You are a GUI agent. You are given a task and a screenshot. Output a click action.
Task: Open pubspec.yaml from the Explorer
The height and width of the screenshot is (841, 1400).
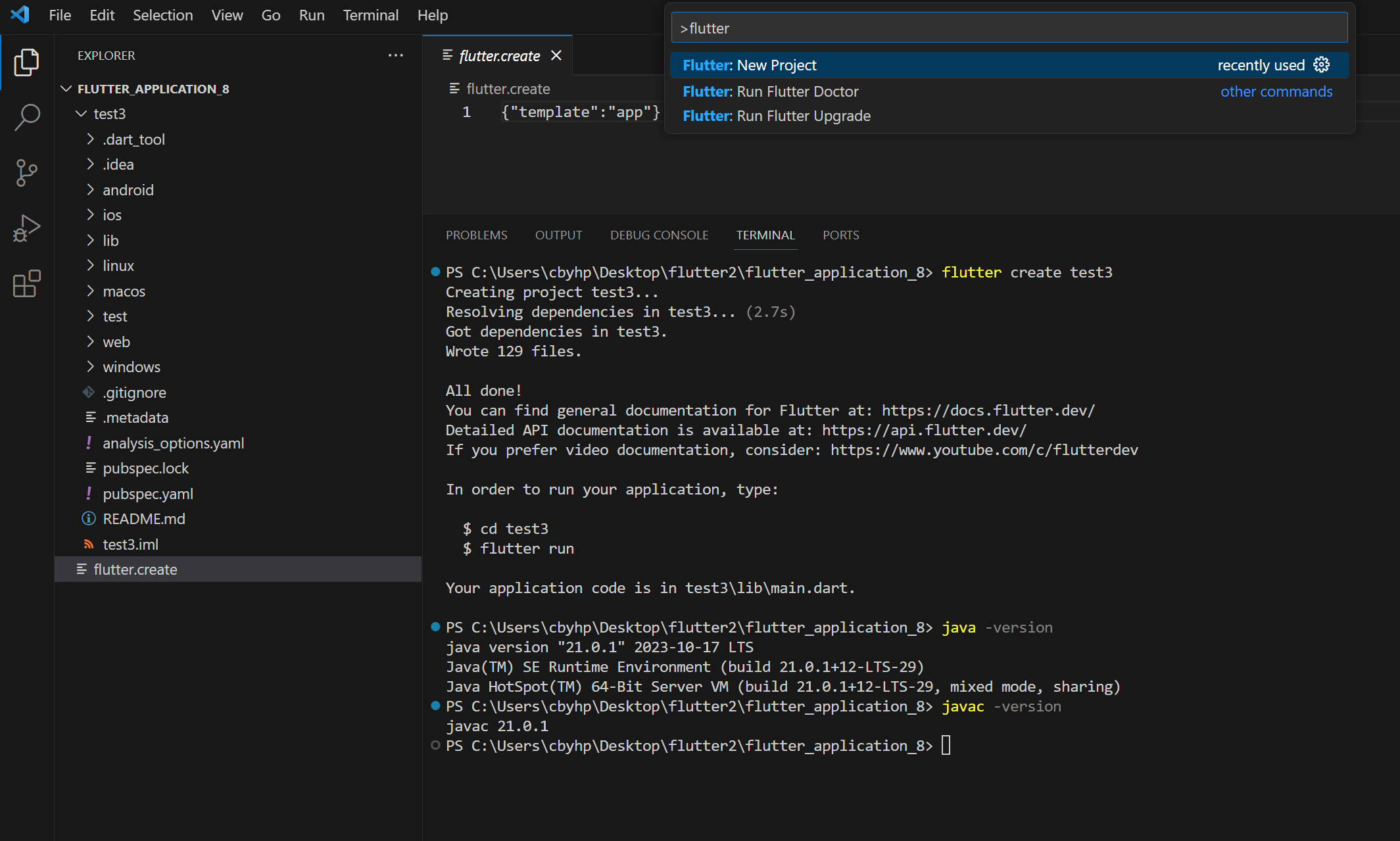click(148, 494)
